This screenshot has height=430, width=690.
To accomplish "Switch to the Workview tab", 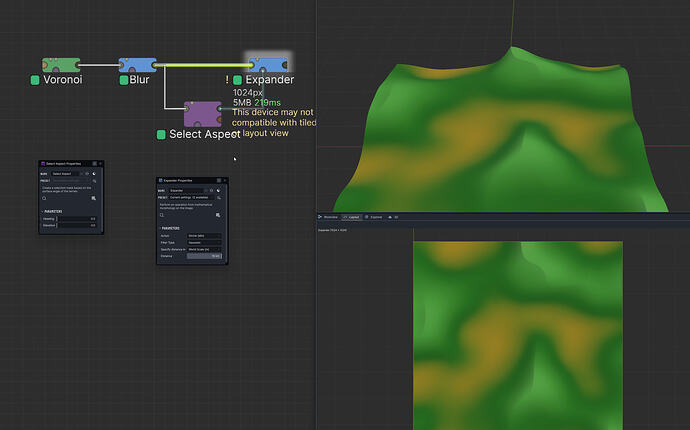I will [328, 217].
